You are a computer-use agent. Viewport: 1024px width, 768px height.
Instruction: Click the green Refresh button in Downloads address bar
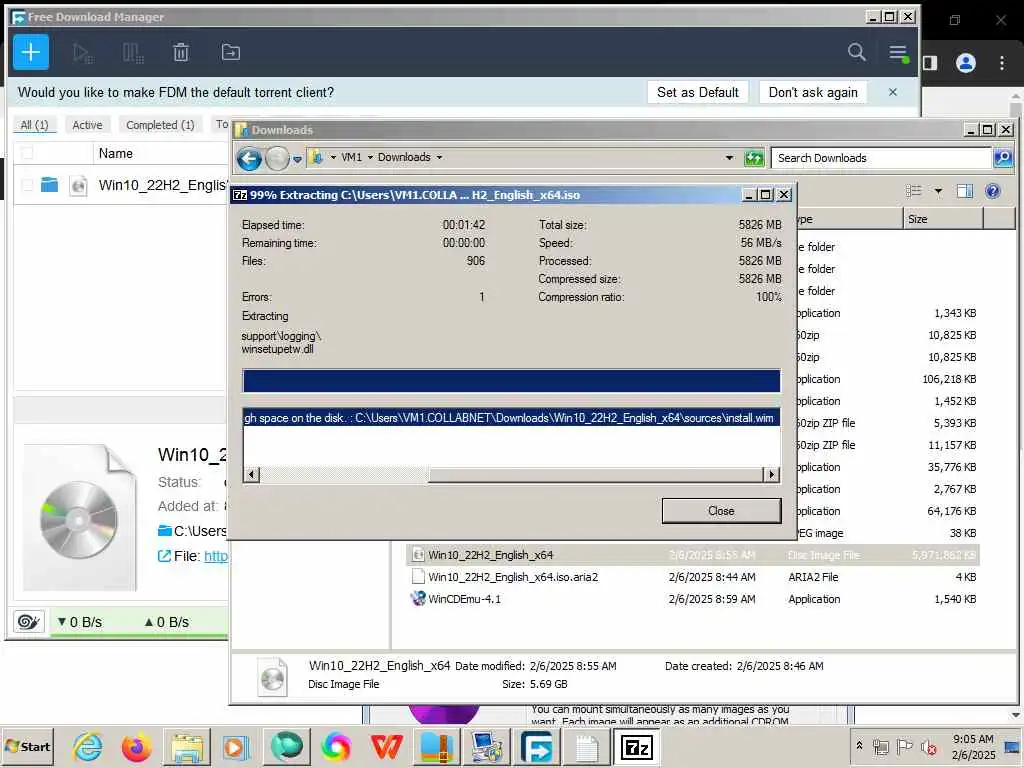(754, 157)
